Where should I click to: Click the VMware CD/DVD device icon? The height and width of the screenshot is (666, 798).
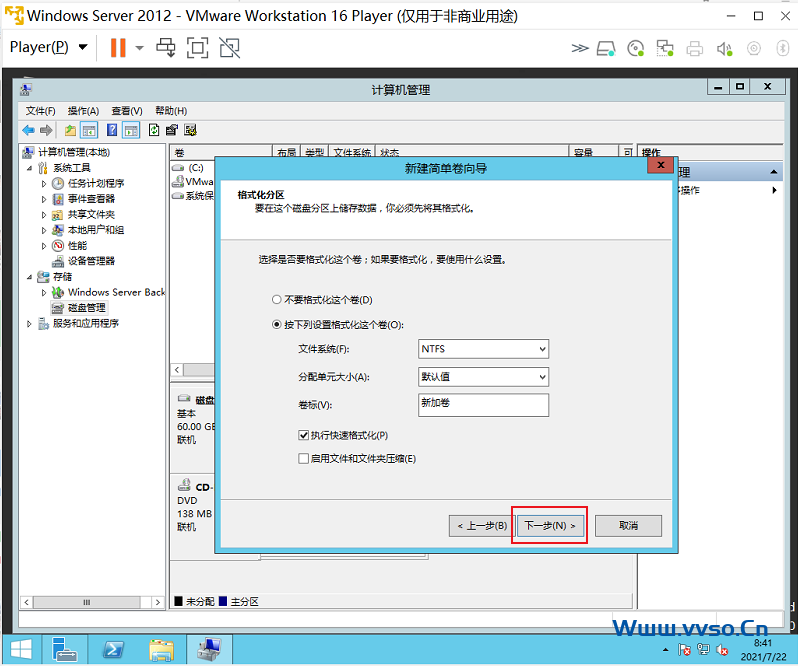pyautogui.click(x=636, y=49)
